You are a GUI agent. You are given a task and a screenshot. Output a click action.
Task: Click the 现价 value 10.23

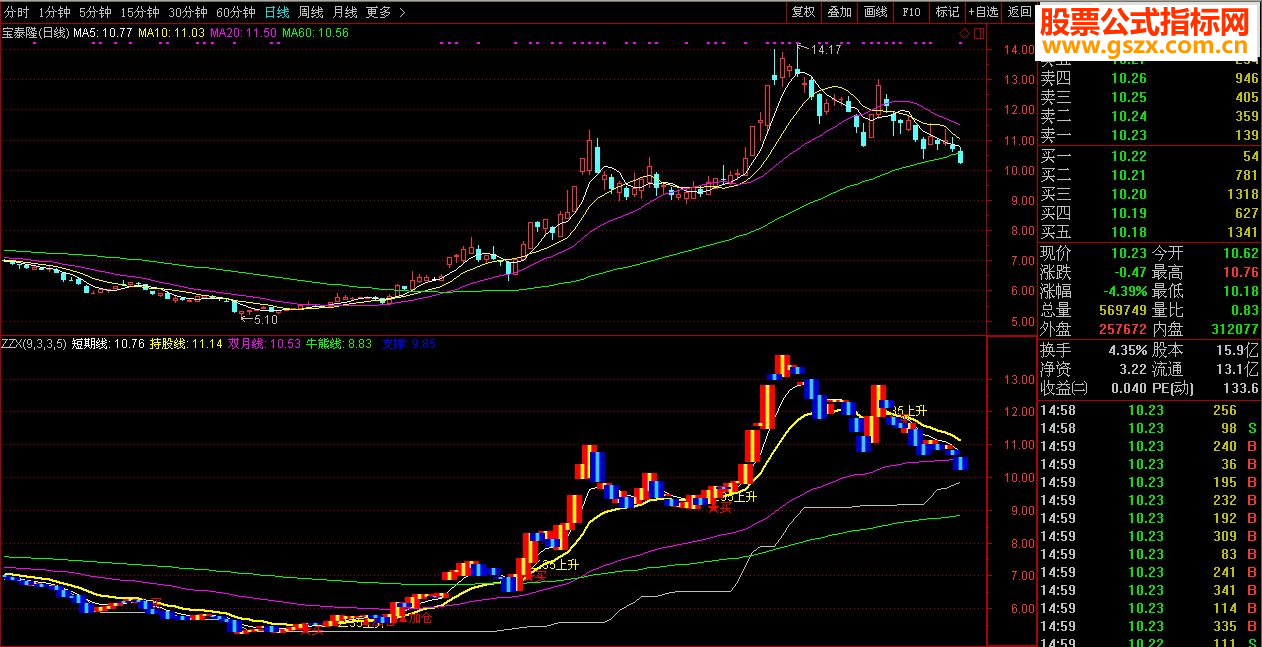[x=1128, y=253]
